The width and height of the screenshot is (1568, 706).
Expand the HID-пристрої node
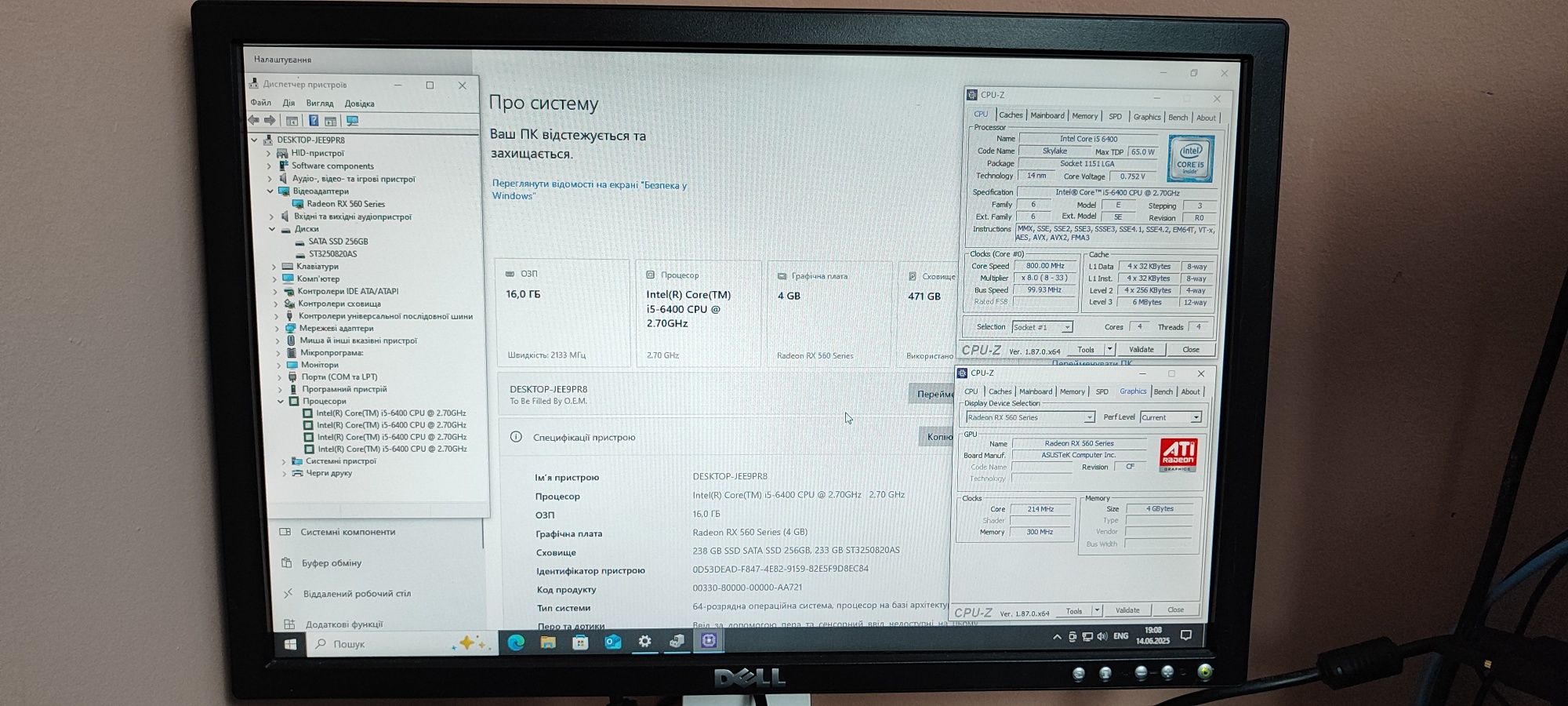click(269, 153)
